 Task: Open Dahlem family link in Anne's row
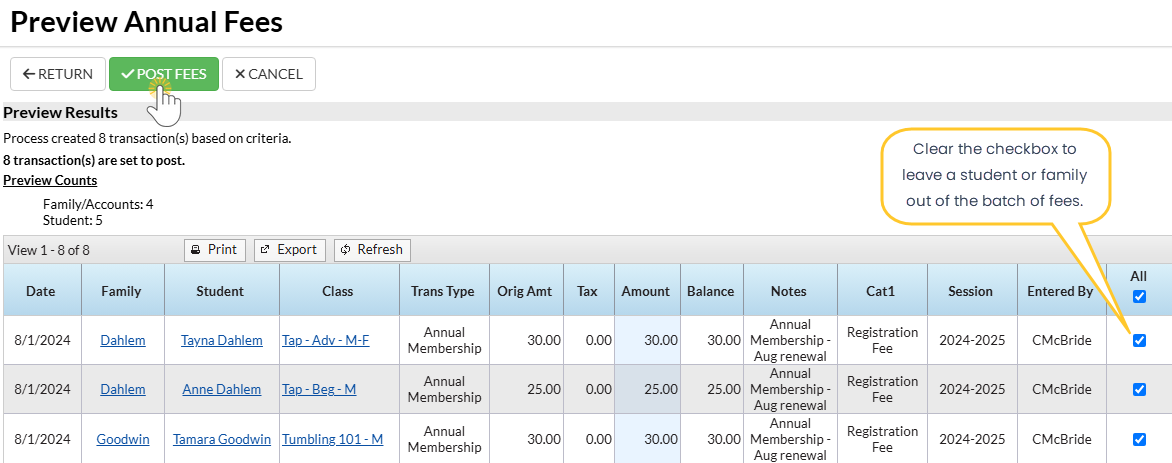123,390
